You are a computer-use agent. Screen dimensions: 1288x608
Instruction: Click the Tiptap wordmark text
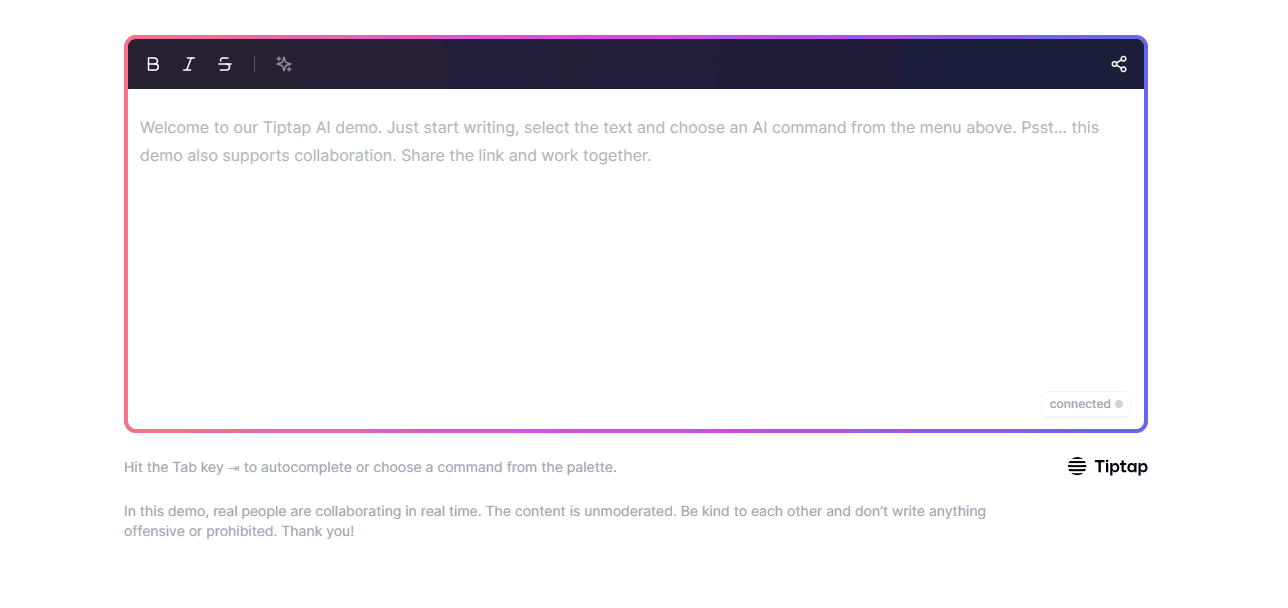[1120, 466]
